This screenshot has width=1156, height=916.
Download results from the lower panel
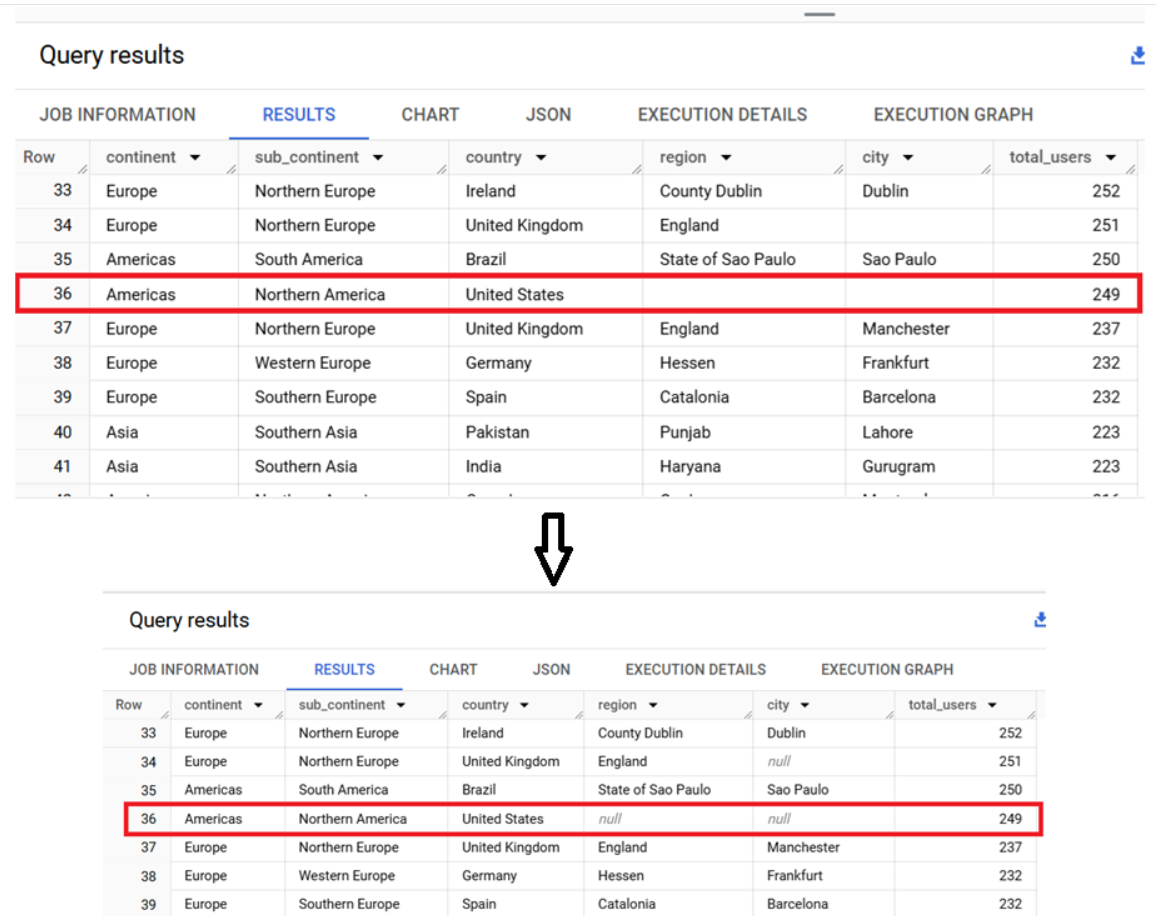click(1039, 620)
